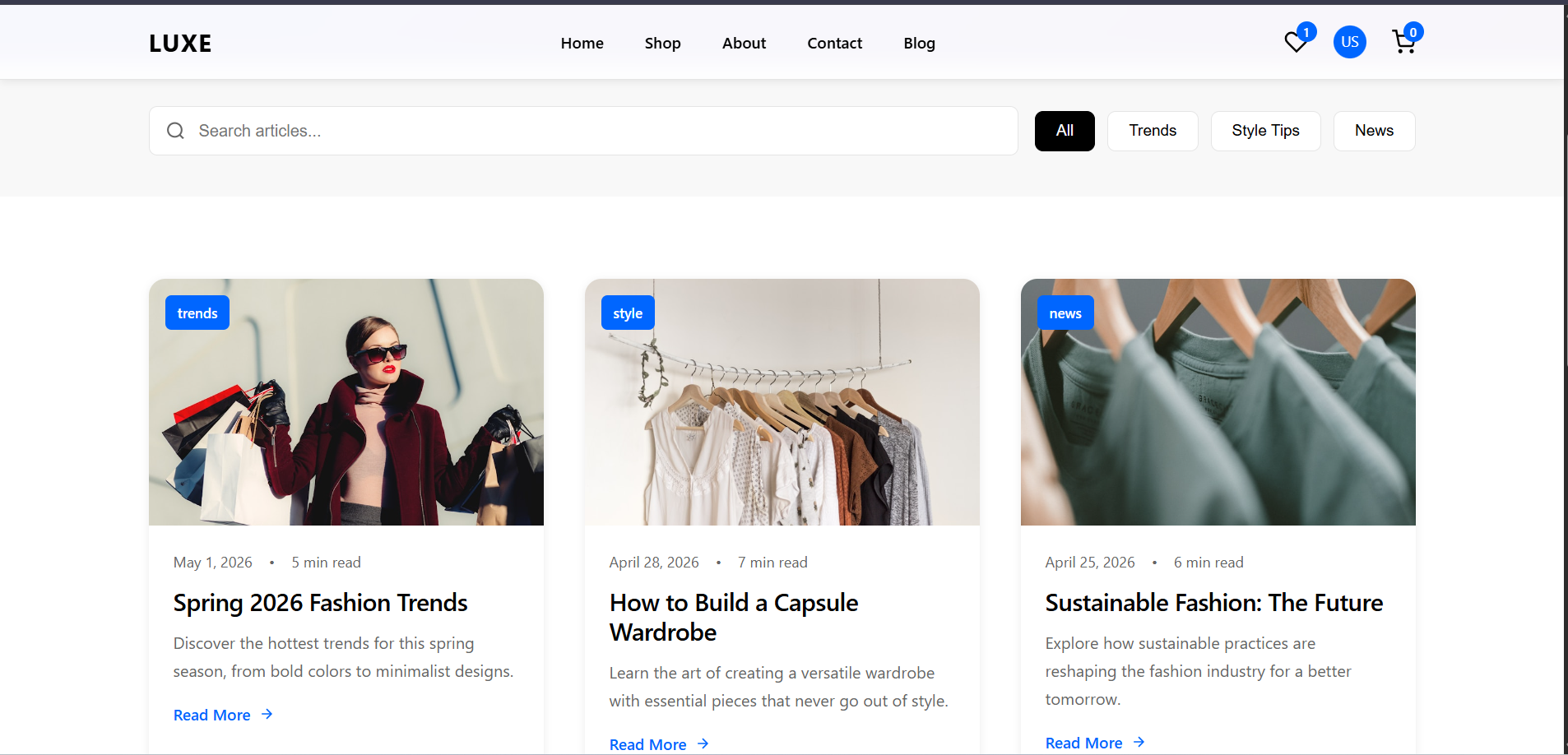Click the wishlist count badge
This screenshot has width=1568, height=755.
click(x=1306, y=32)
